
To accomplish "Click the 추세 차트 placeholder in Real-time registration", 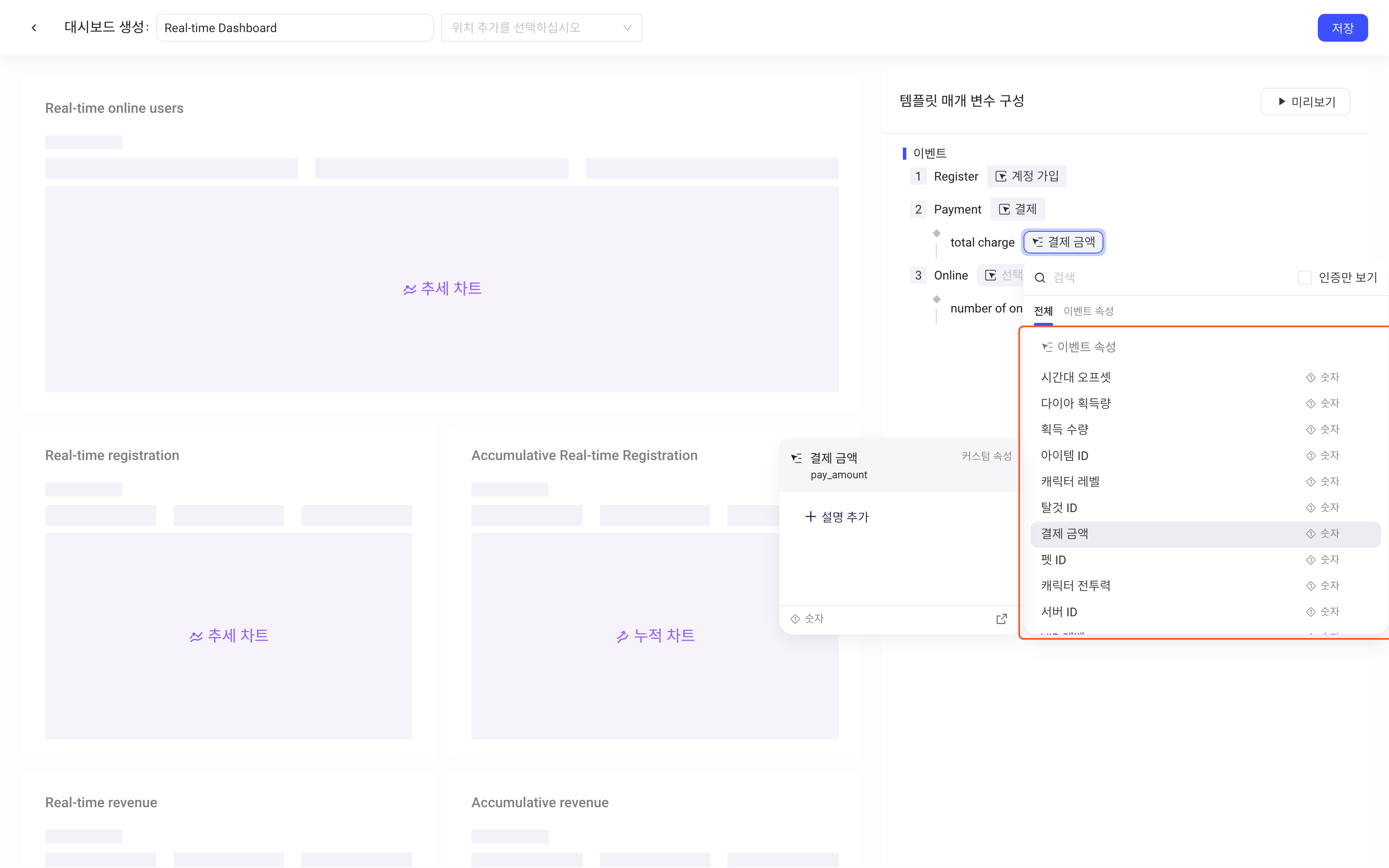I will point(228,636).
